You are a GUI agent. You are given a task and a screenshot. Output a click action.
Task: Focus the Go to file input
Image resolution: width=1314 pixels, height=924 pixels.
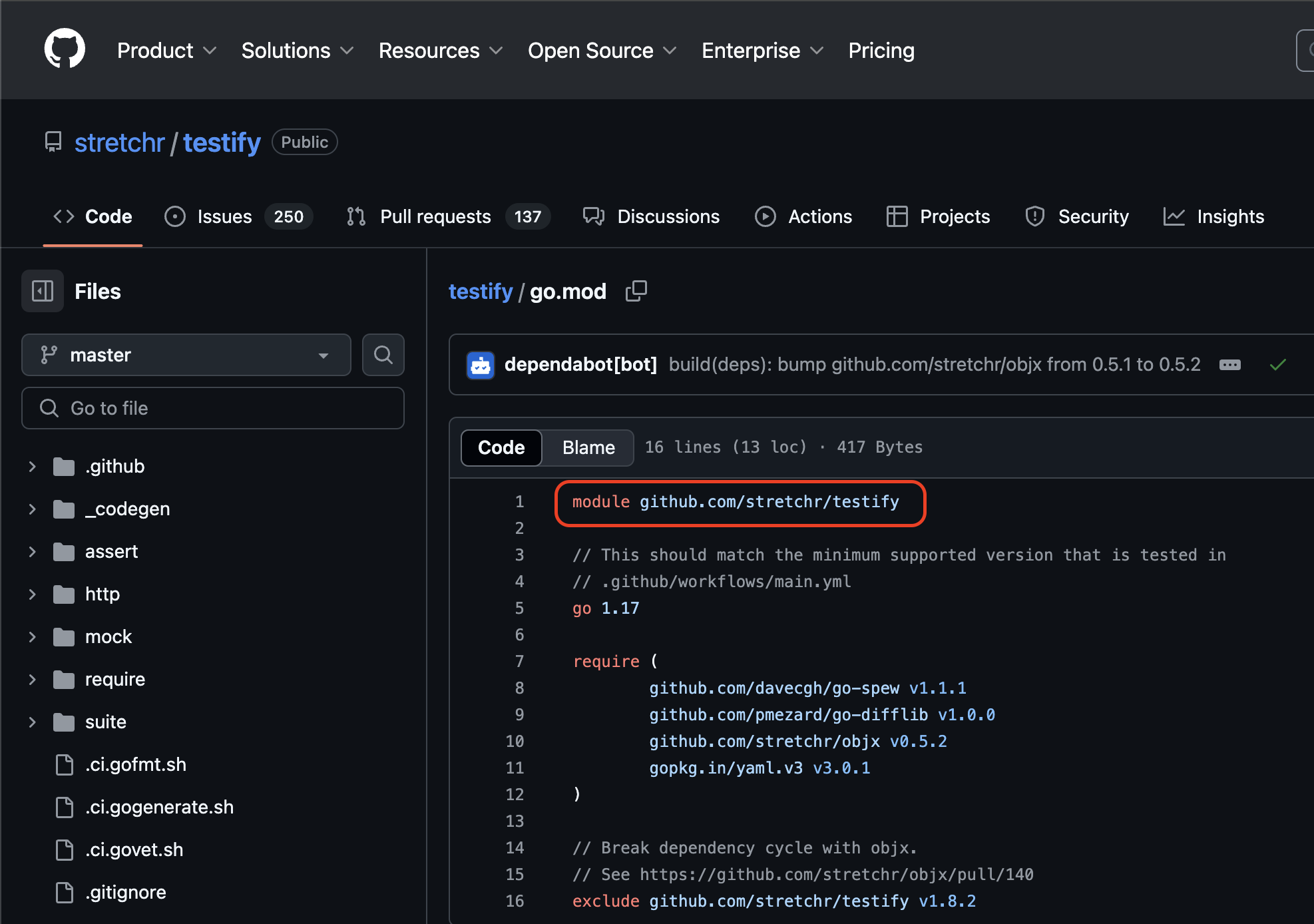coord(213,408)
